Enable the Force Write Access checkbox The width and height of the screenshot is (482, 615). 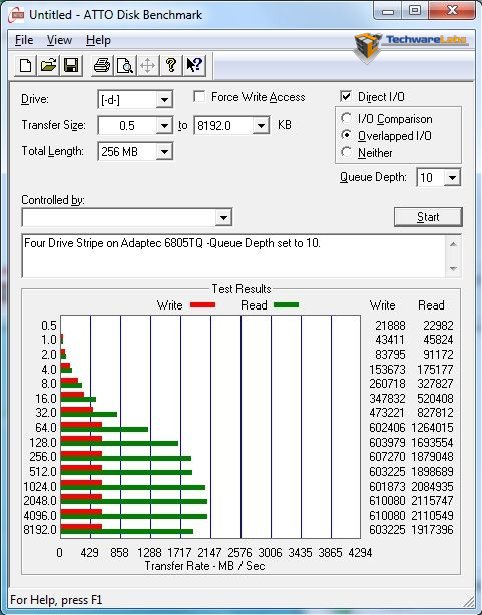coord(199,96)
